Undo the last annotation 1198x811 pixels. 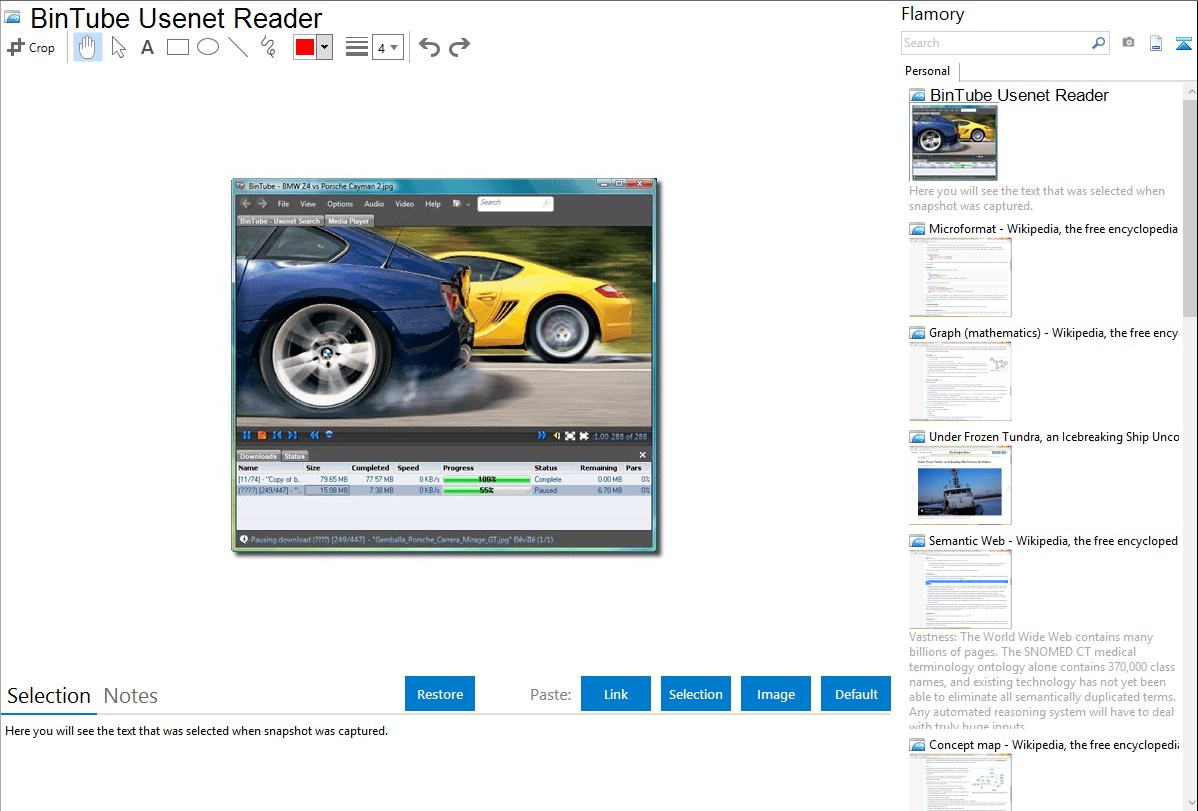[x=429, y=47]
